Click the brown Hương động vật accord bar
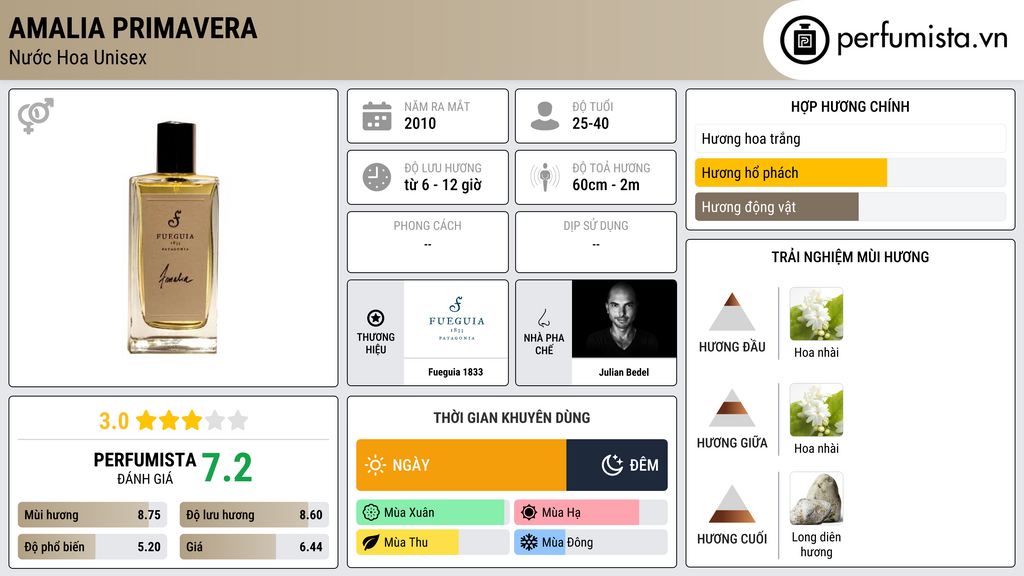The image size is (1024, 576). (x=776, y=207)
